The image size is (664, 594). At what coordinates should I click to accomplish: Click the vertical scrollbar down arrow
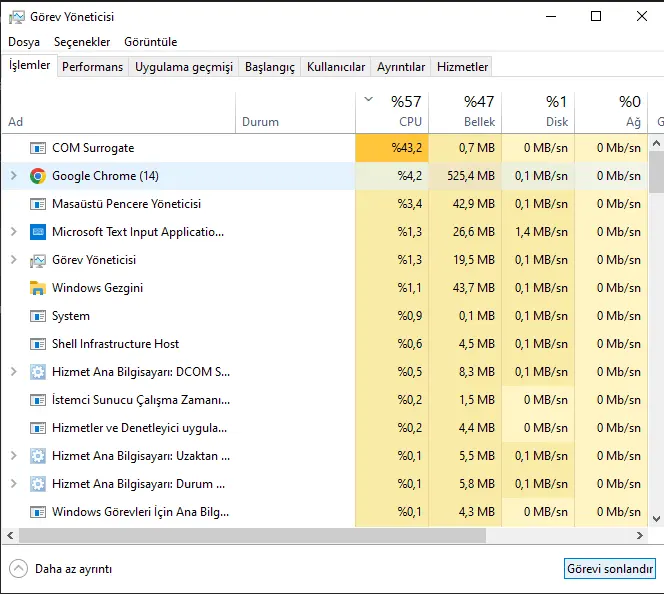(656, 519)
